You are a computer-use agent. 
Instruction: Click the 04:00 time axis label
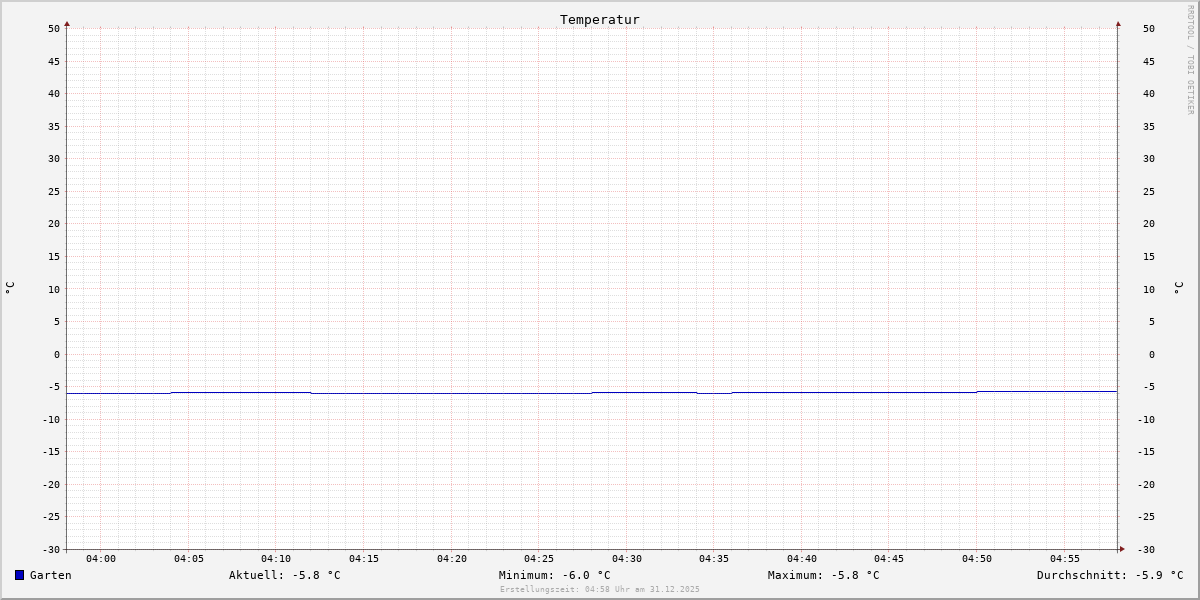click(x=101, y=559)
